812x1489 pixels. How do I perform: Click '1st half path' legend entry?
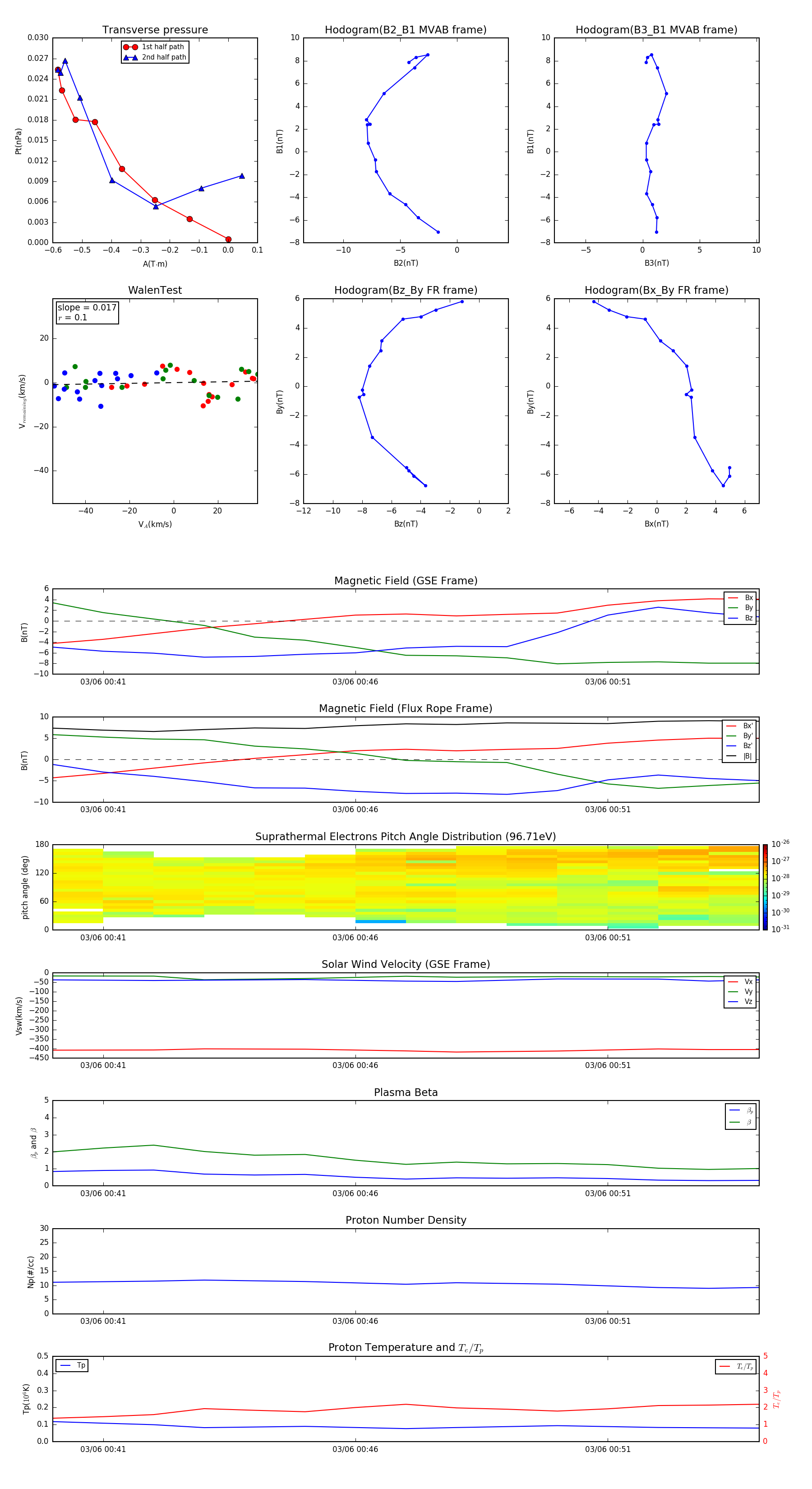click(154, 47)
